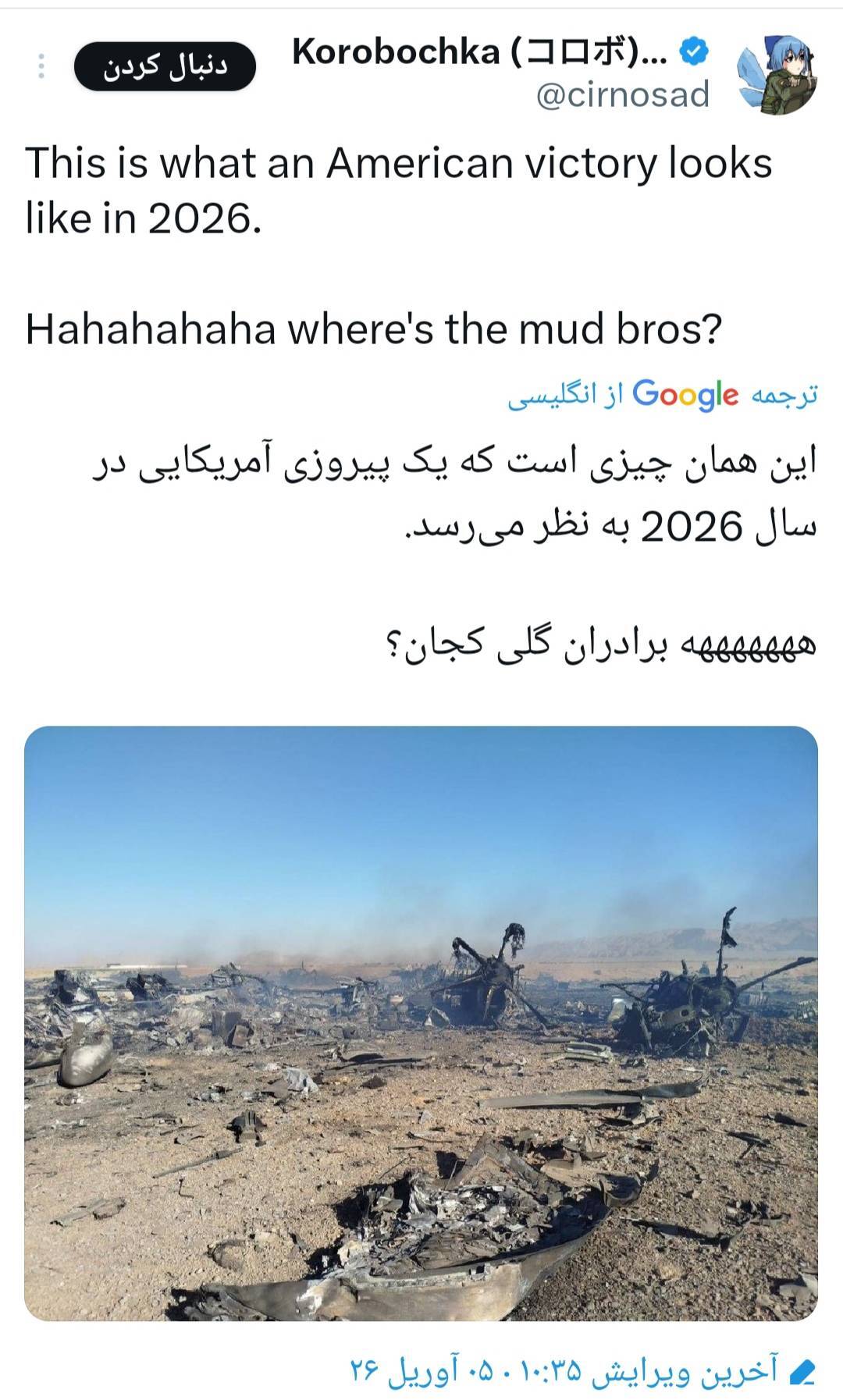Tap the دنبال کردن follow button
The width and height of the screenshot is (843, 1400).
point(165,66)
